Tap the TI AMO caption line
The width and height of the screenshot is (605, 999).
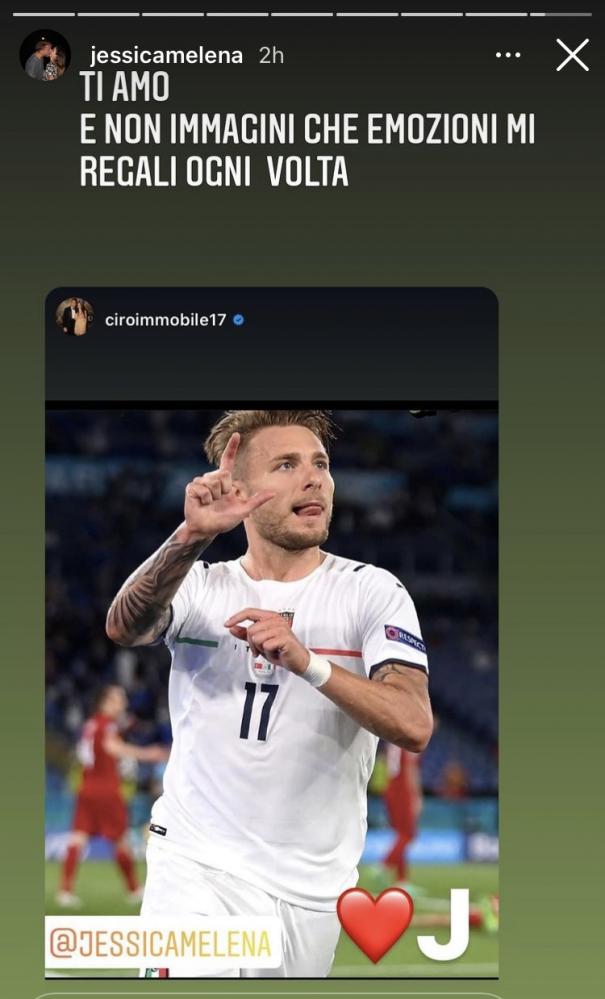coord(125,87)
